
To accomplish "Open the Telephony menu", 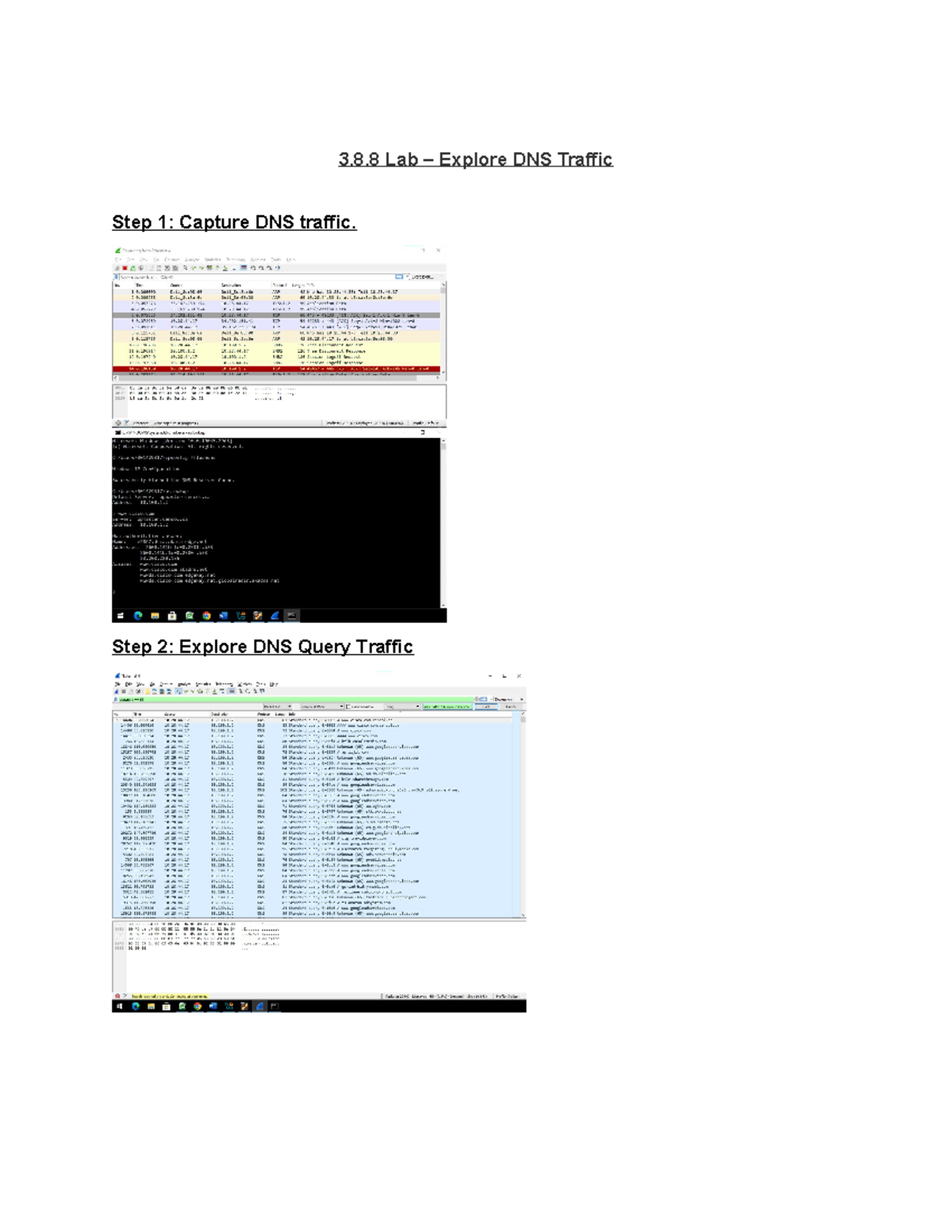I will tap(225, 682).
